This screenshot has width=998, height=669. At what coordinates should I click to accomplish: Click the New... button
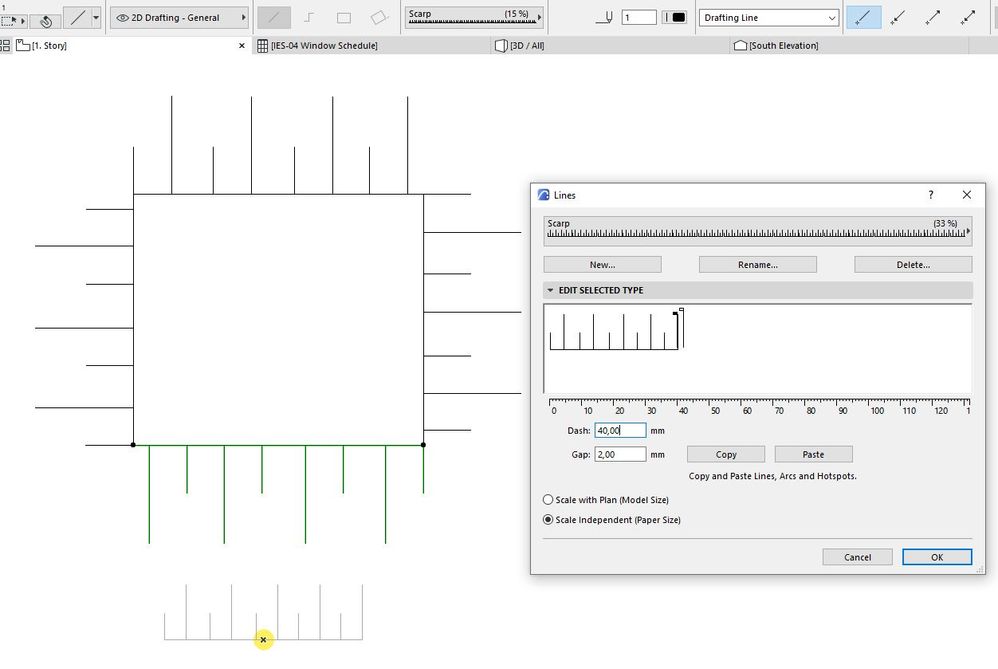[x=602, y=265]
